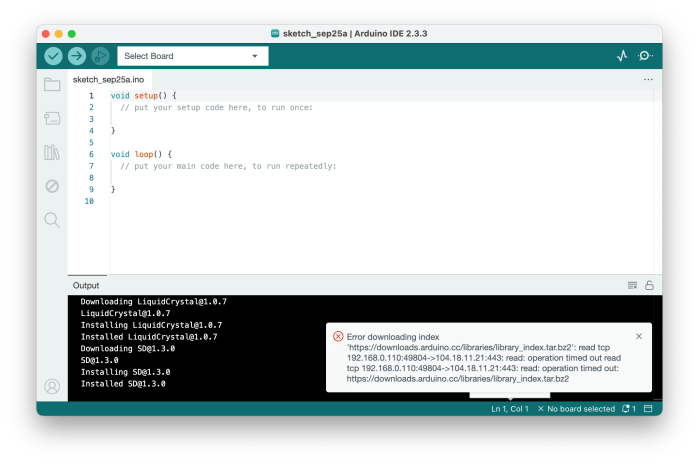Clear the output panel contents
This screenshot has width=699, height=464.
click(632, 285)
